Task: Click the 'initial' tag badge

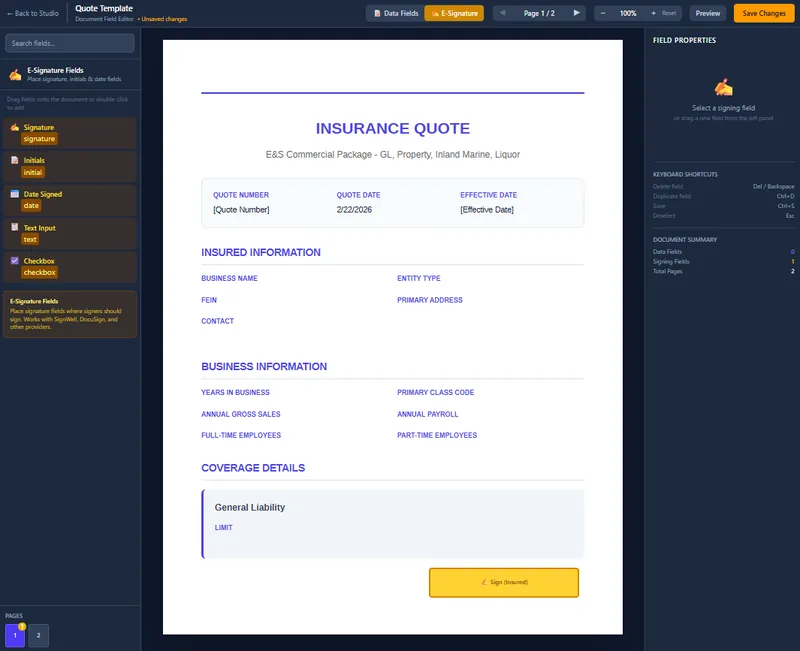Action: coord(33,172)
